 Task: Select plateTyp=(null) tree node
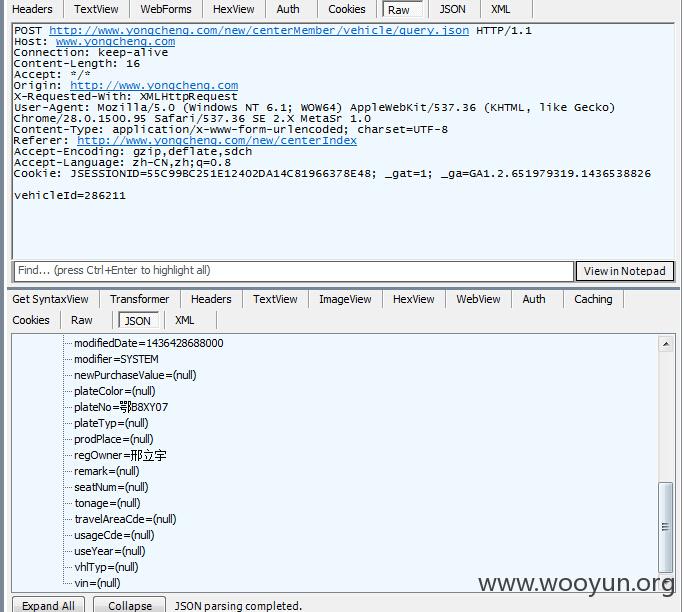tap(111, 423)
